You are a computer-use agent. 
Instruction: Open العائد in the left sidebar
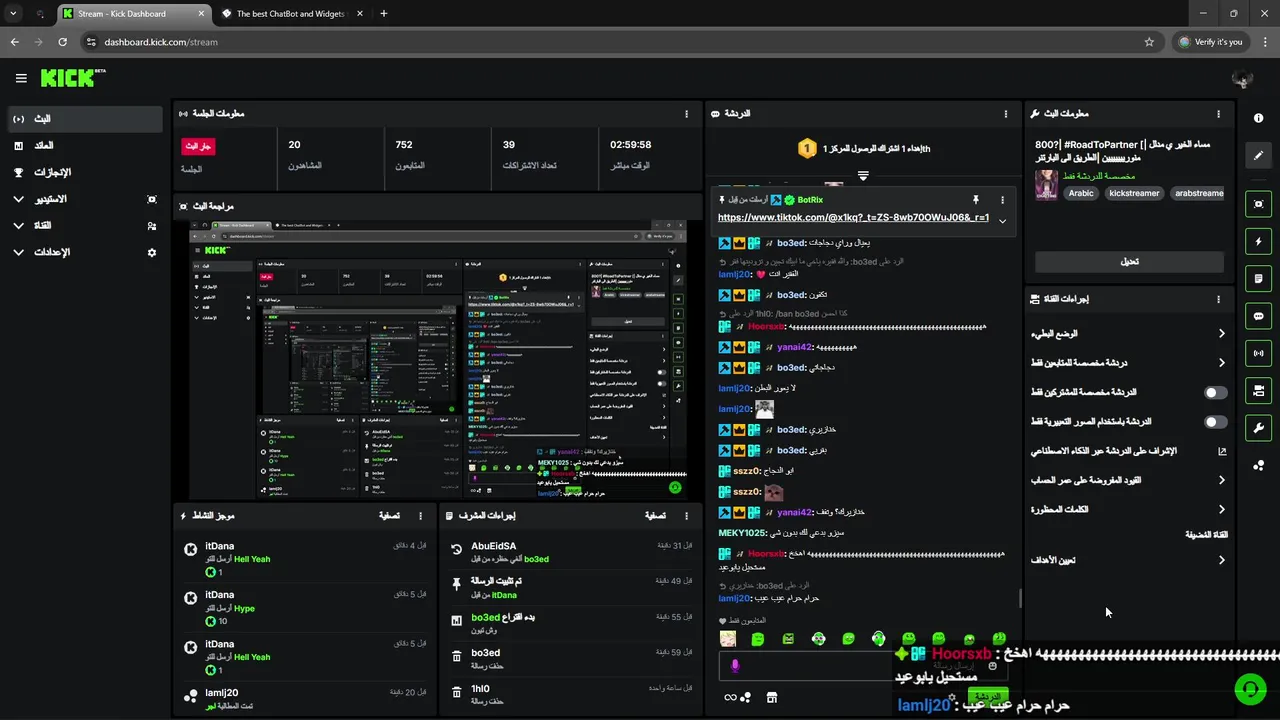[x=84, y=146]
